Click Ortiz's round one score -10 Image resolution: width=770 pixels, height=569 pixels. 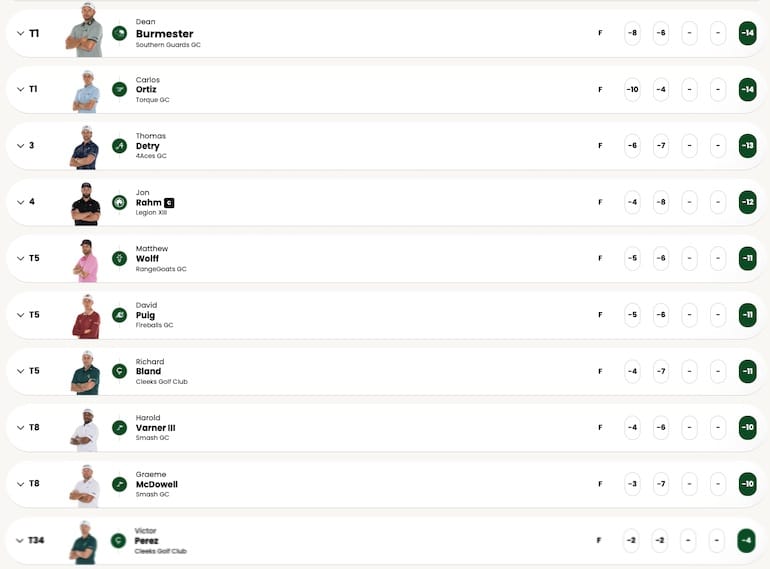pyautogui.click(x=632, y=89)
